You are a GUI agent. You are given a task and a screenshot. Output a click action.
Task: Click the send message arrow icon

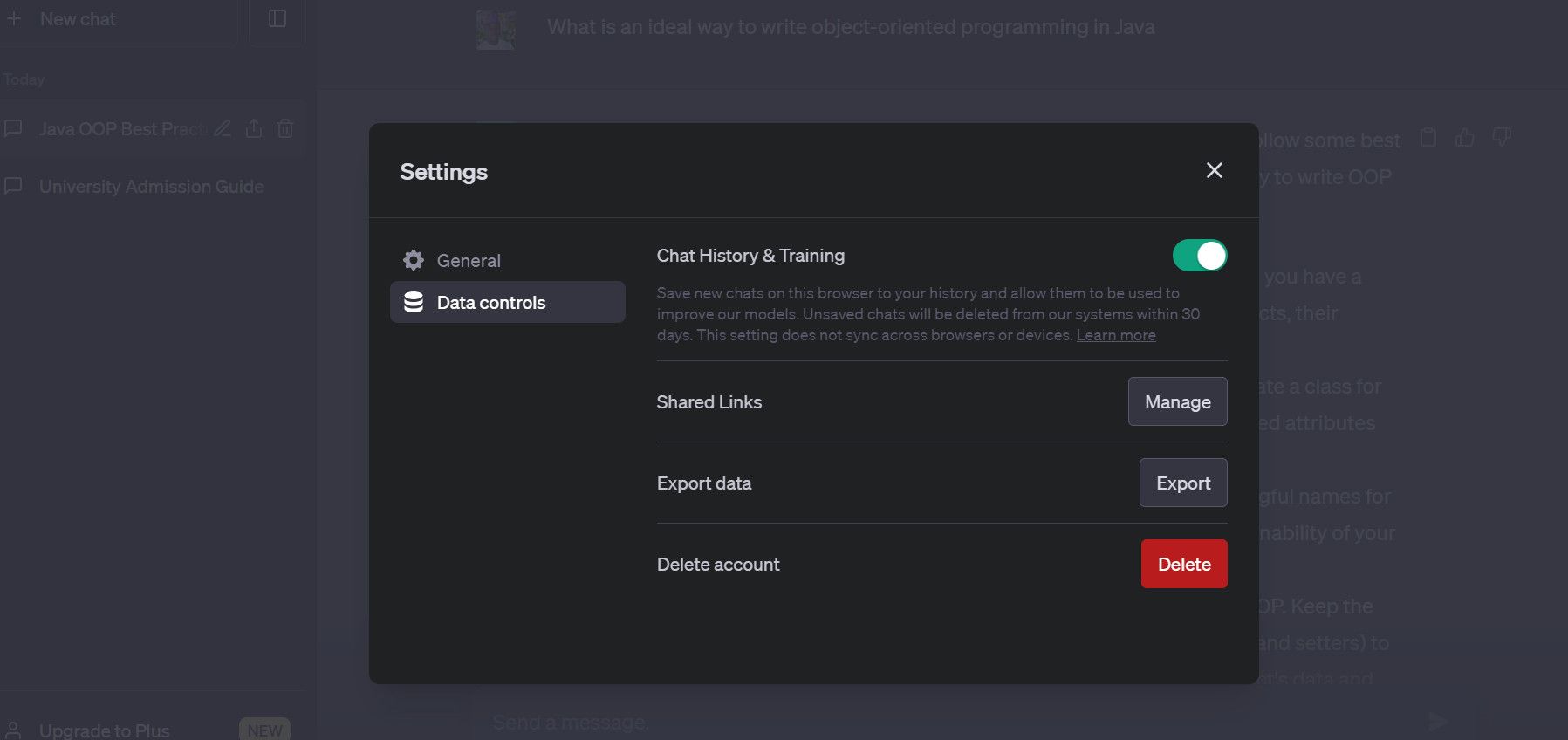[1437, 721]
